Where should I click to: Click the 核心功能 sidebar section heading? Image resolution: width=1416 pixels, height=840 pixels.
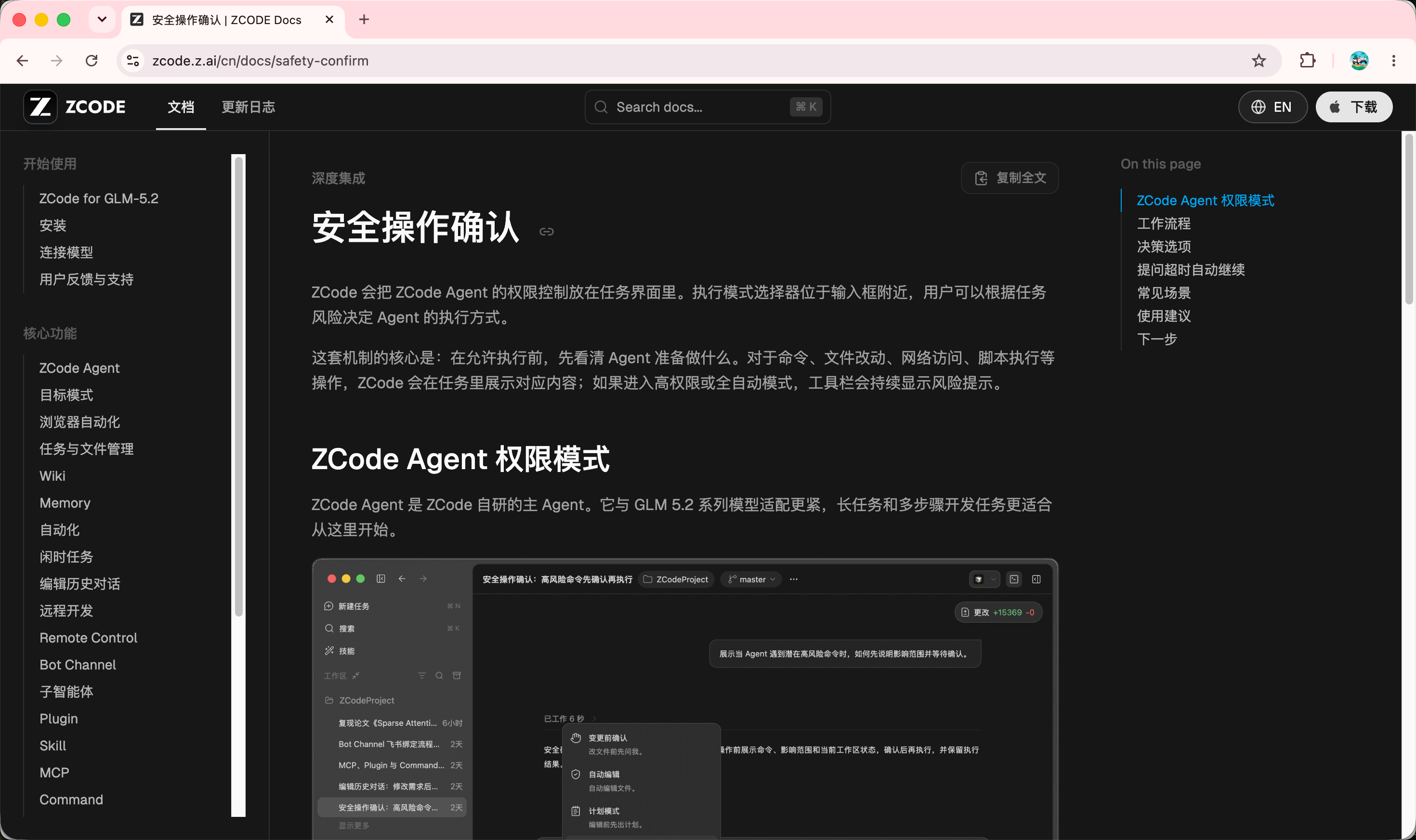point(50,333)
